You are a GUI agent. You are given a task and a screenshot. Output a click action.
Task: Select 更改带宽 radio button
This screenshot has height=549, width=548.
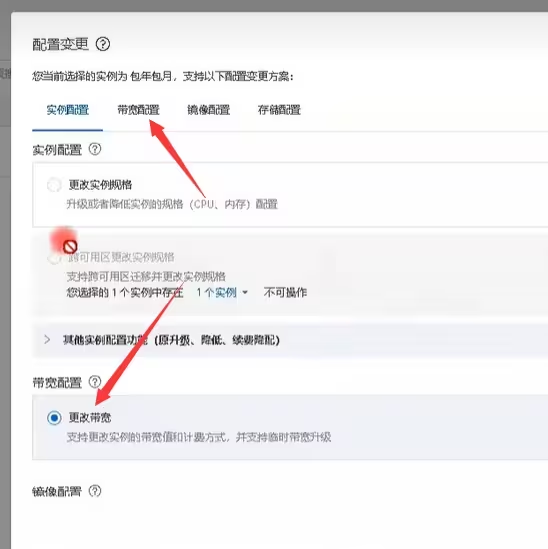[x=54, y=417]
